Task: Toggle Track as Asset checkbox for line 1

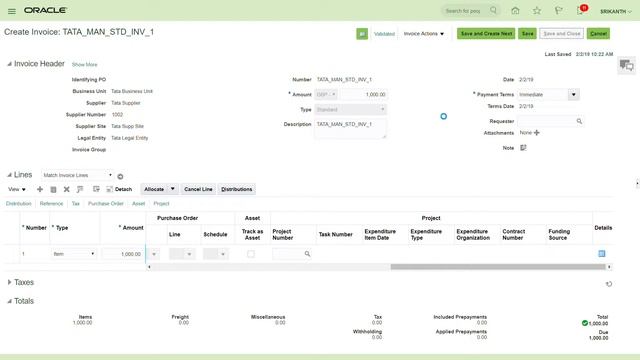Action: [251, 254]
